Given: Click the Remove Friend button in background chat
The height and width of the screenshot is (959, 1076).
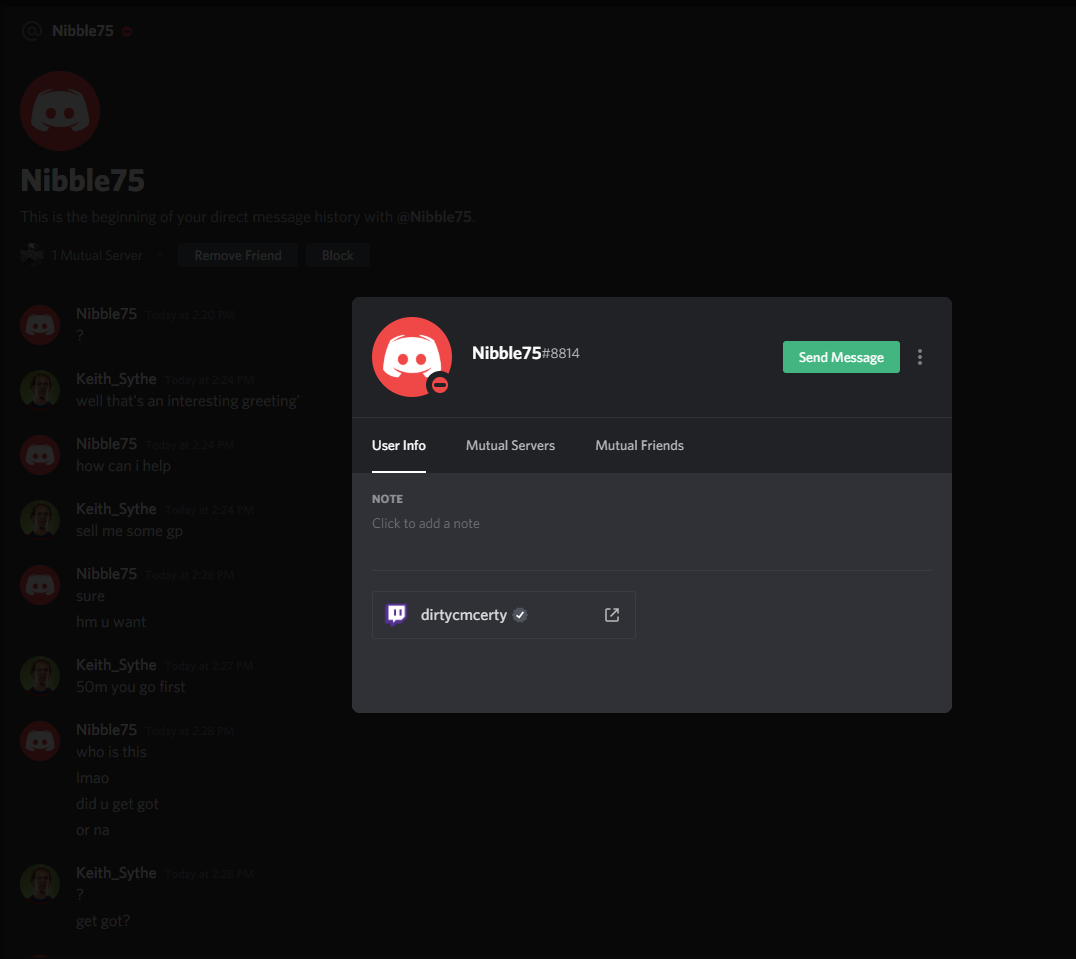Looking at the screenshot, I should coord(237,255).
